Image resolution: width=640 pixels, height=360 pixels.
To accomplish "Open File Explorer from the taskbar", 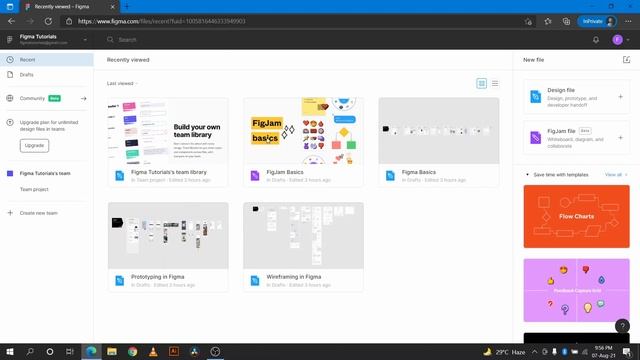I will tap(112, 351).
